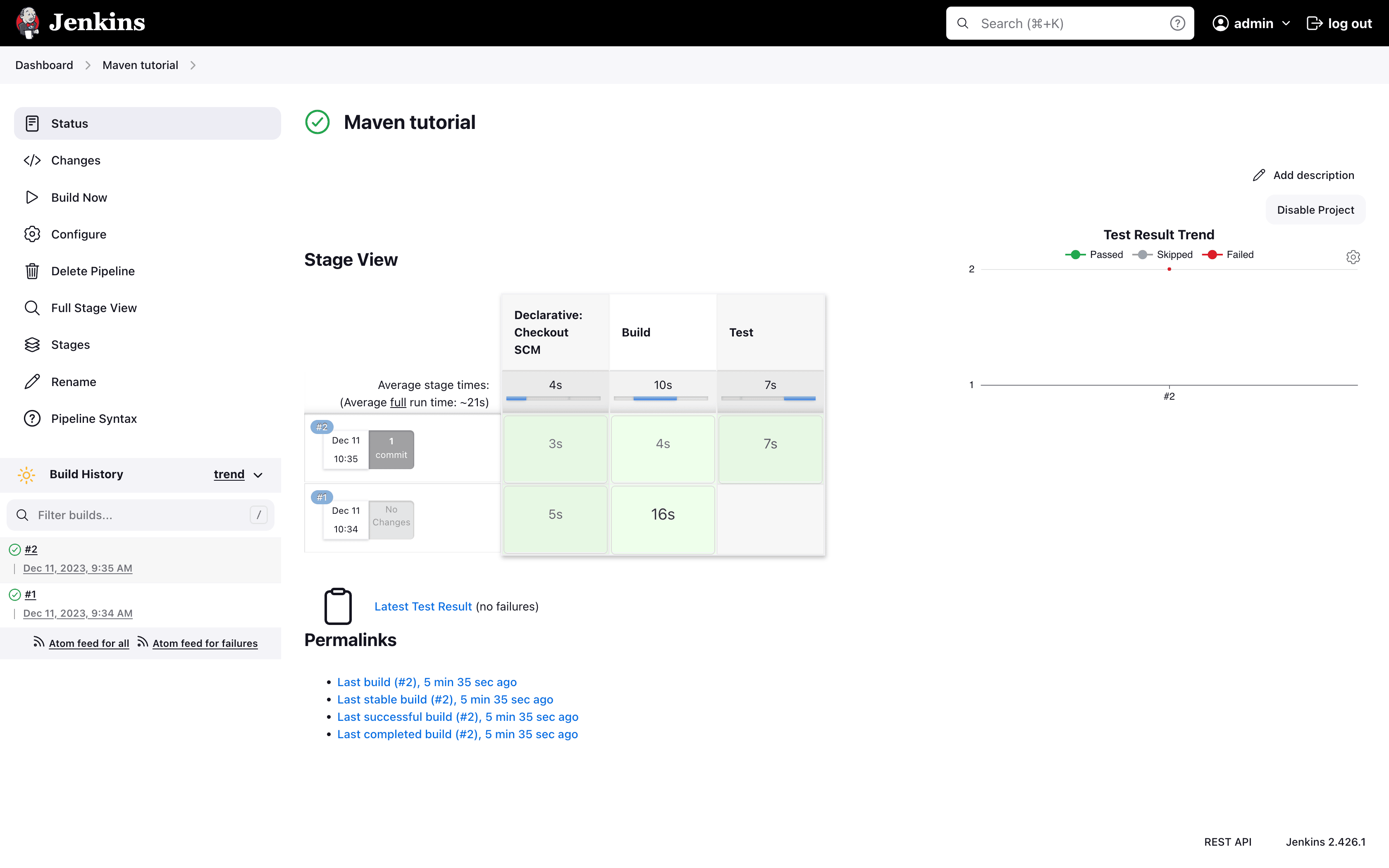Screen dimensions: 1389x868
Task: Click the Add description pencil icon
Action: point(1259,175)
